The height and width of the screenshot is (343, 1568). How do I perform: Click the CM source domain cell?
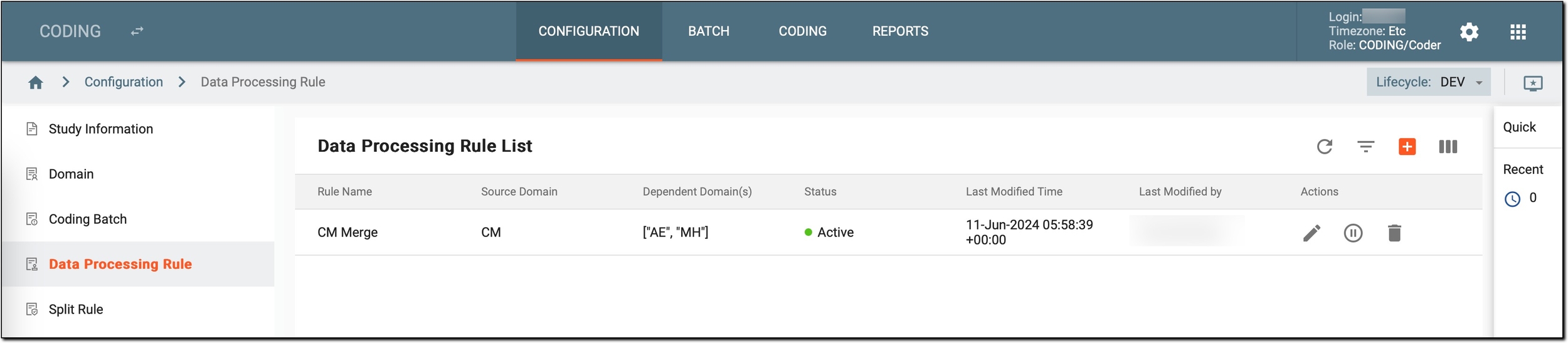[x=490, y=233]
